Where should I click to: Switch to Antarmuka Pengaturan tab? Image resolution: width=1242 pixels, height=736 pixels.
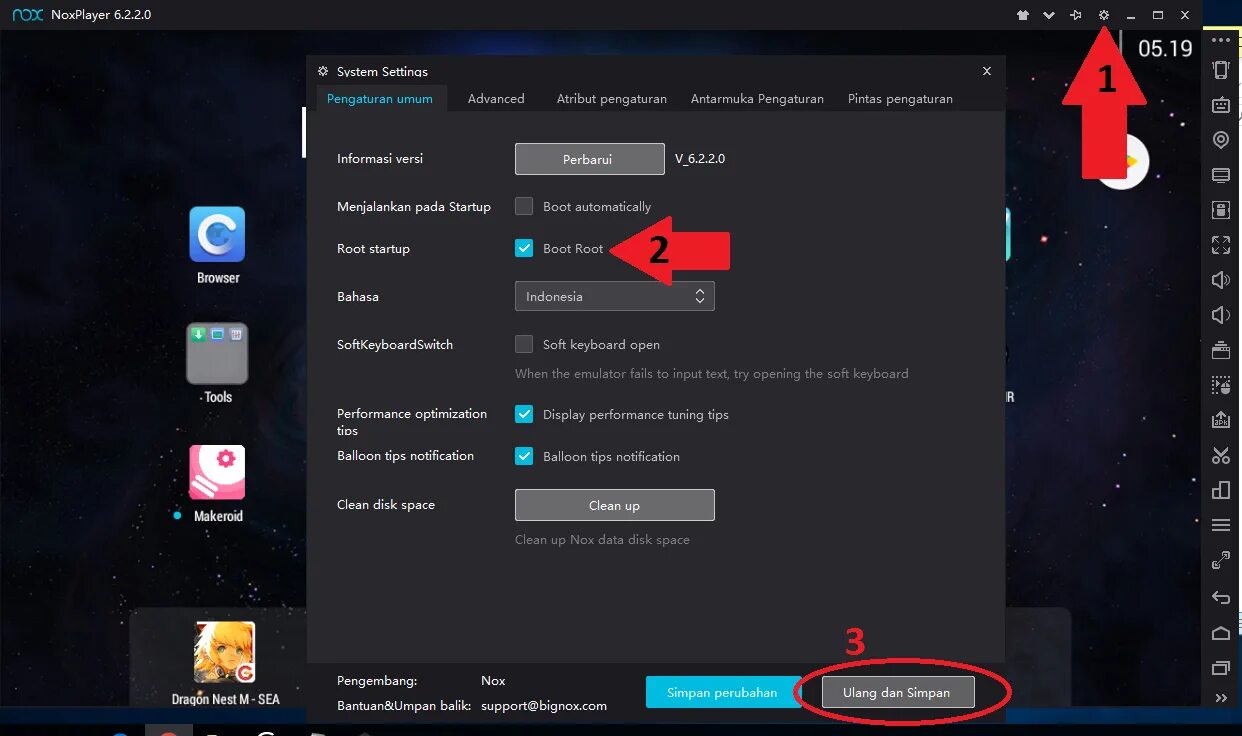coord(757,99)
